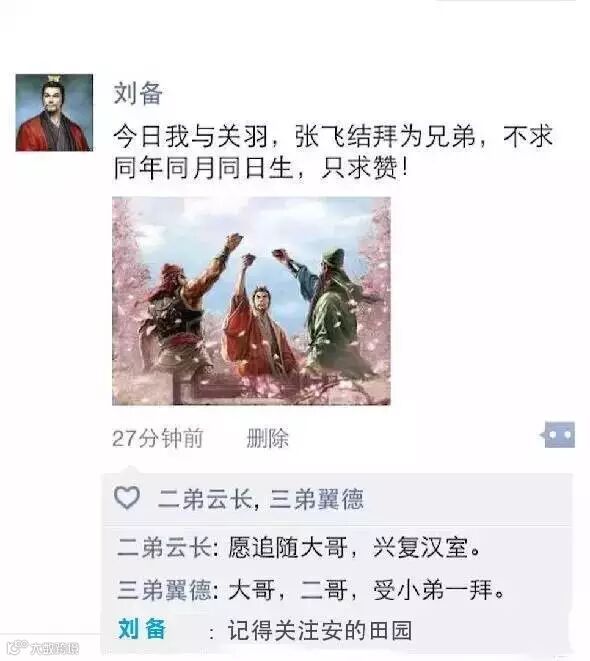The image size is (590, 661).
Task: Click the 刘备 name above the post
Action: tap(138, 93)
